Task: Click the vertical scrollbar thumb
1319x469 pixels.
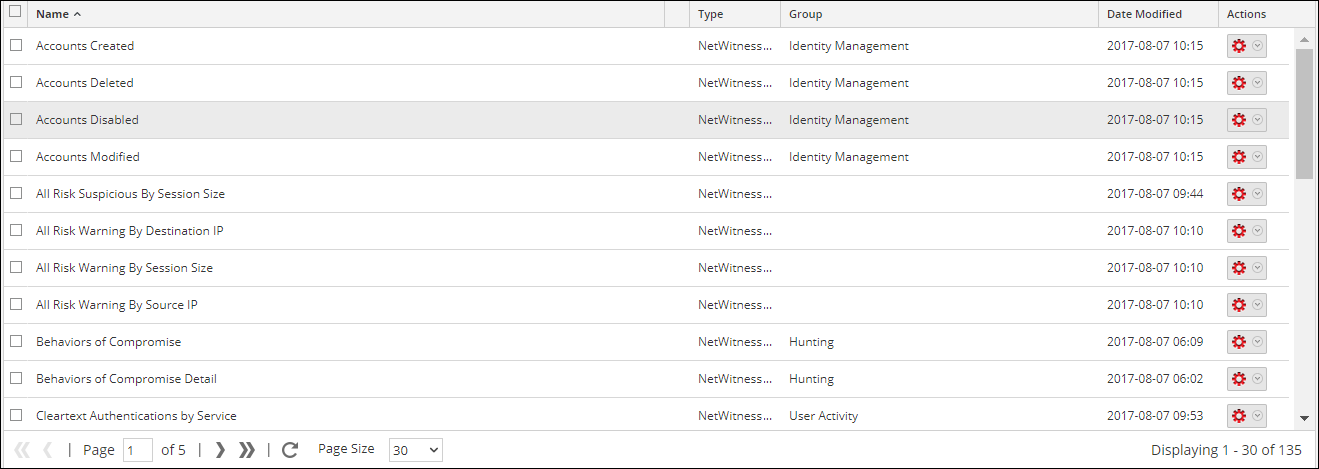Action: 1304,112
